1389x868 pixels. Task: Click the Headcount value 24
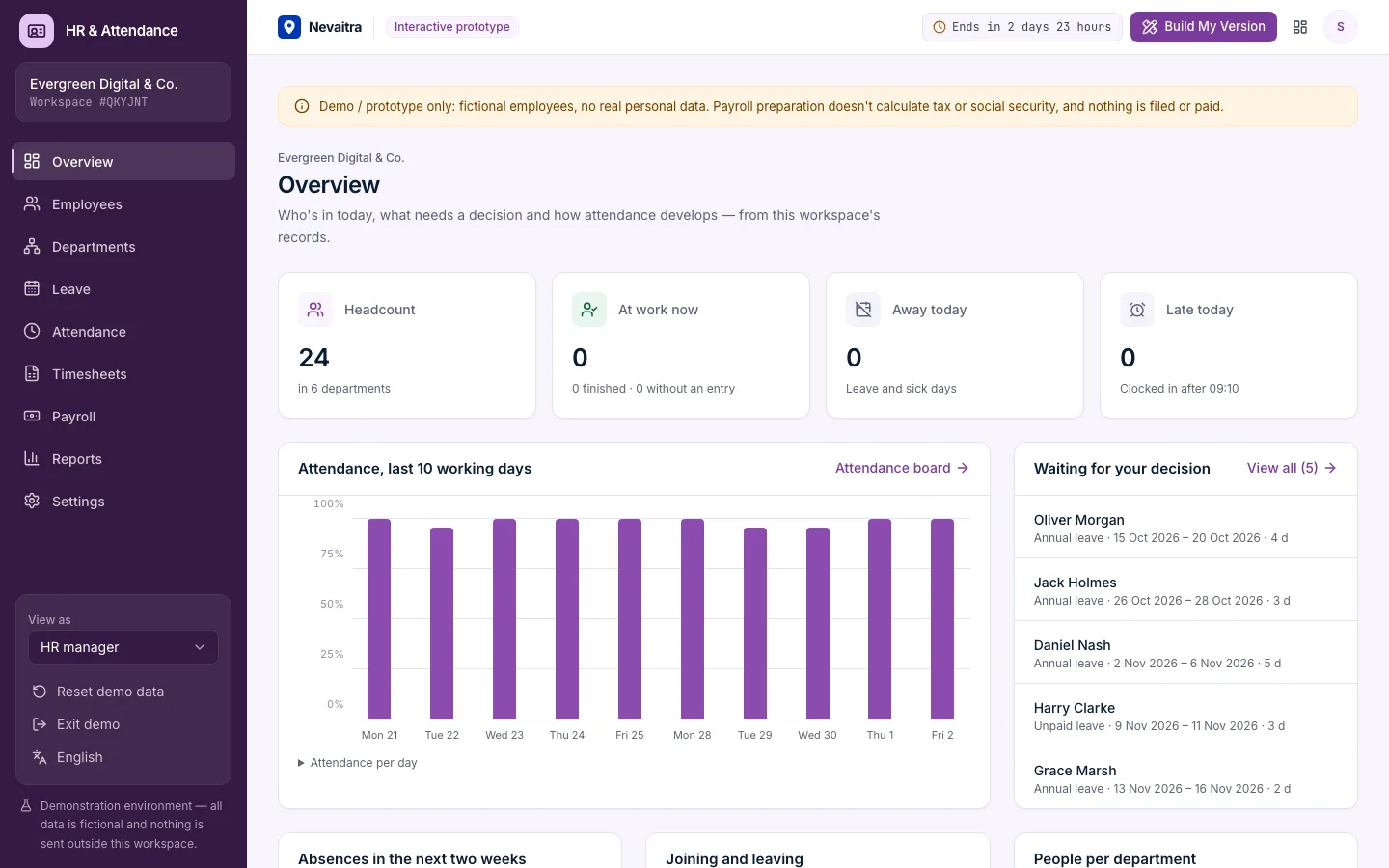pyautogui.click(x=314, y=358)
